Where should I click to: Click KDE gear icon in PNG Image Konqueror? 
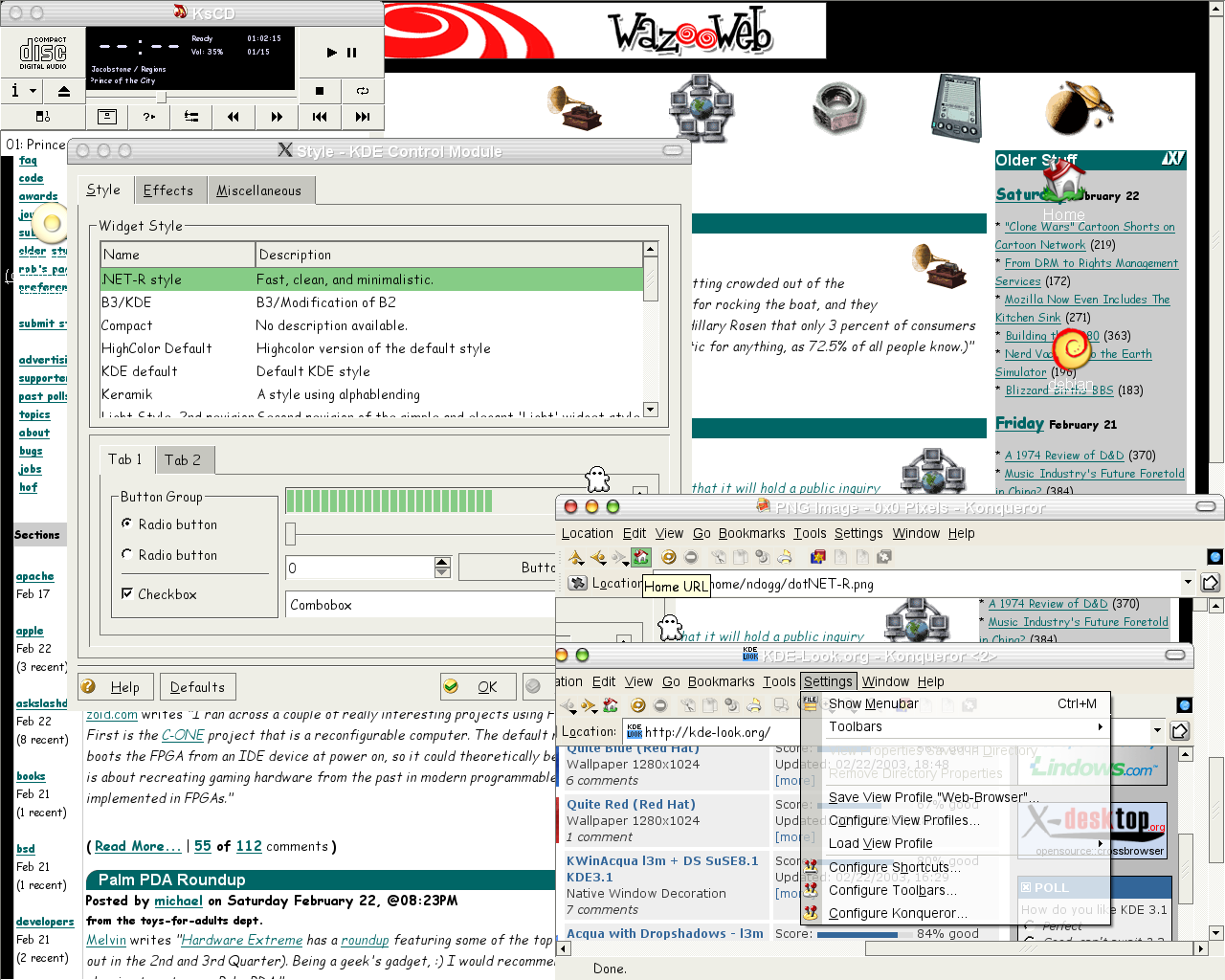[1214, 557]
